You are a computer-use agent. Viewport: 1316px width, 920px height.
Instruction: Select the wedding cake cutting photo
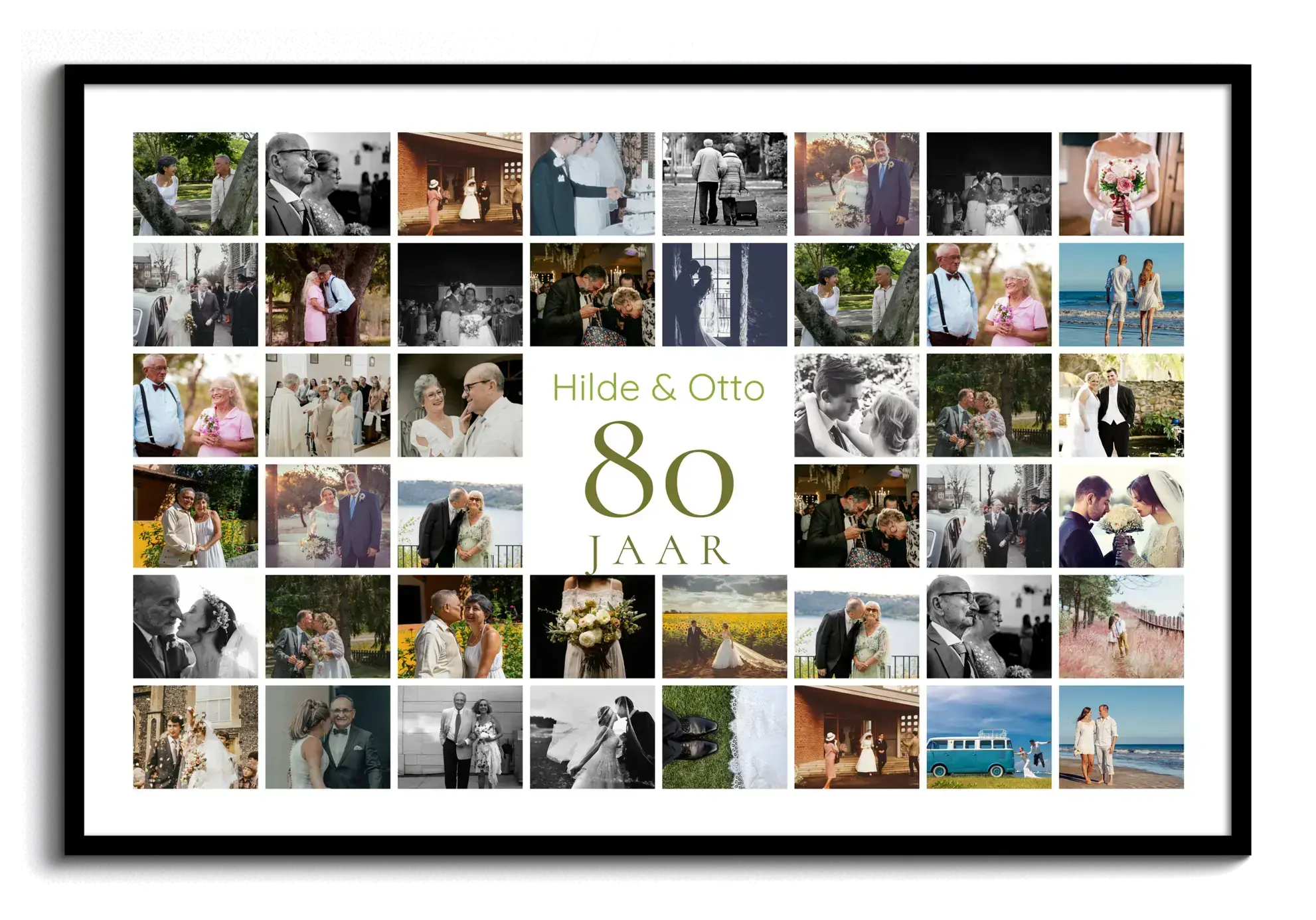tap(592, 184)
